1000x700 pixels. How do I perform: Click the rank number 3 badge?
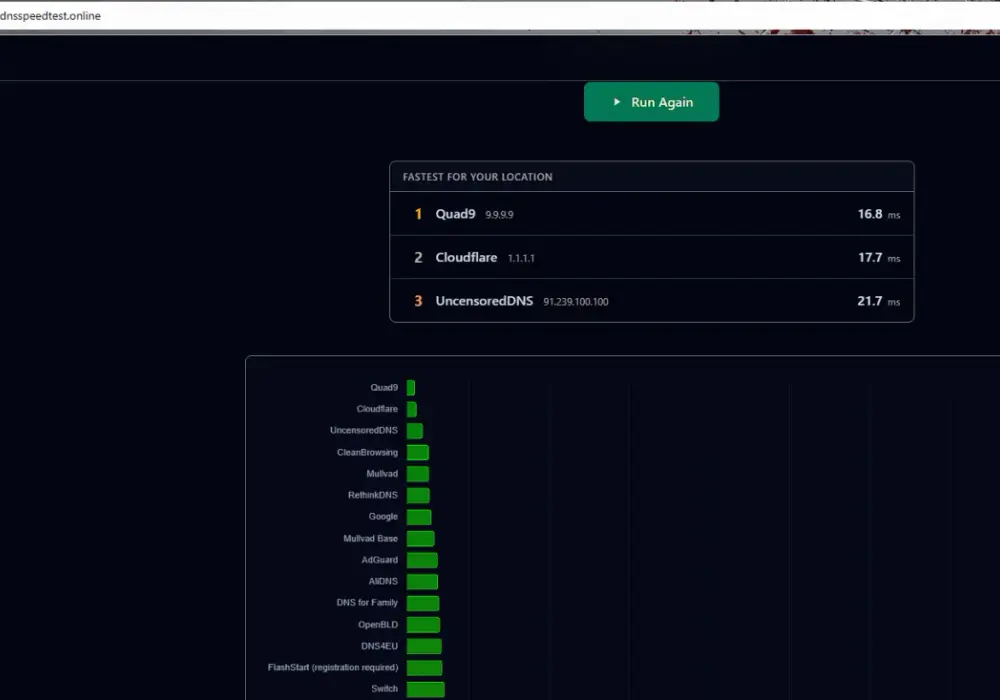click(418, 301)
